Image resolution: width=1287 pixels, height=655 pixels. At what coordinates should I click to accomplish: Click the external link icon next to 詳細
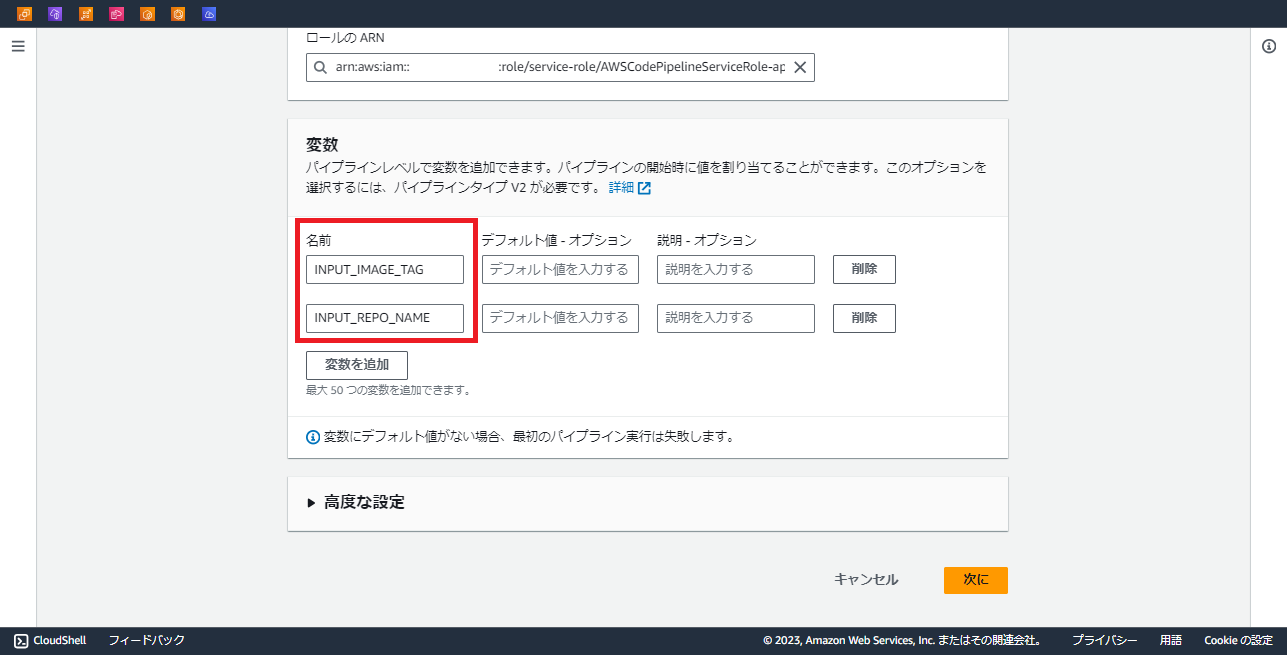pyautogui.click(x=645, y=188)
